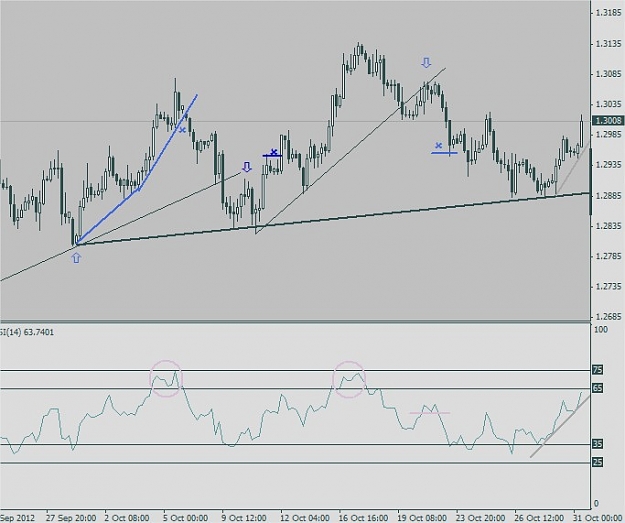Click the 31 Oct 00:00 time label
Image resolution: width=625 pixels, height=523 pixels.
598,518
